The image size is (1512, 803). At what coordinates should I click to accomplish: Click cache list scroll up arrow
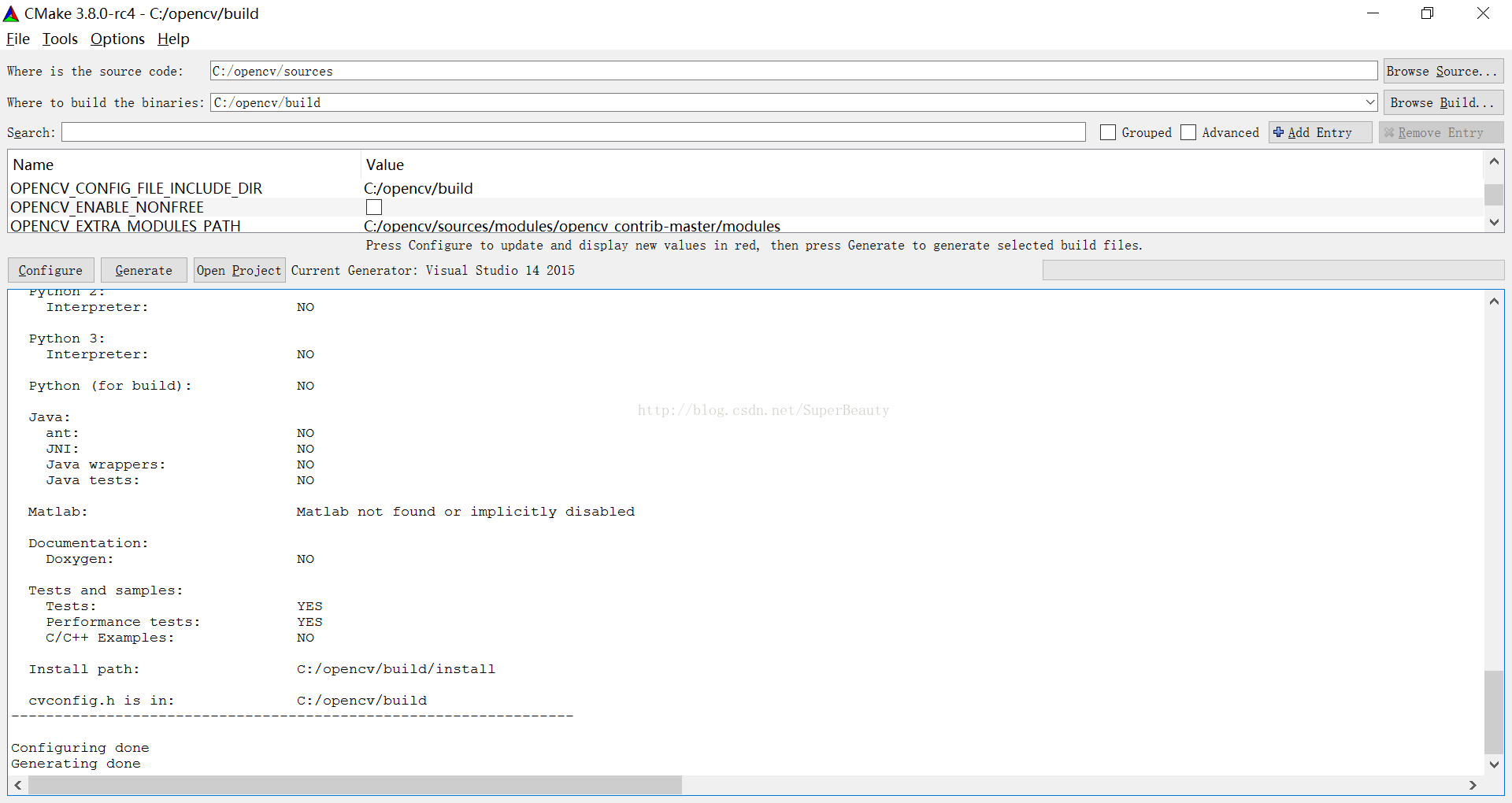click(x=1494, y=161)
